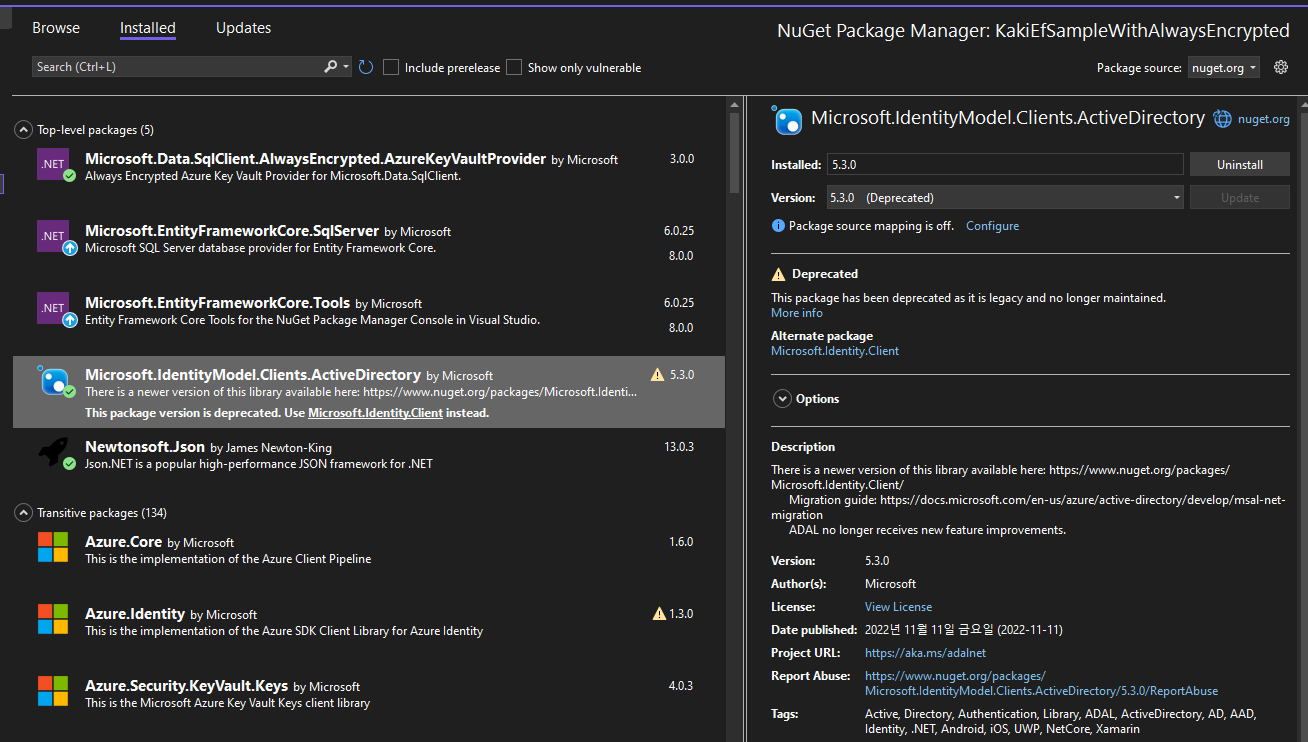Toggle Show only vulnerable checkbox

(x=514, y=67)
